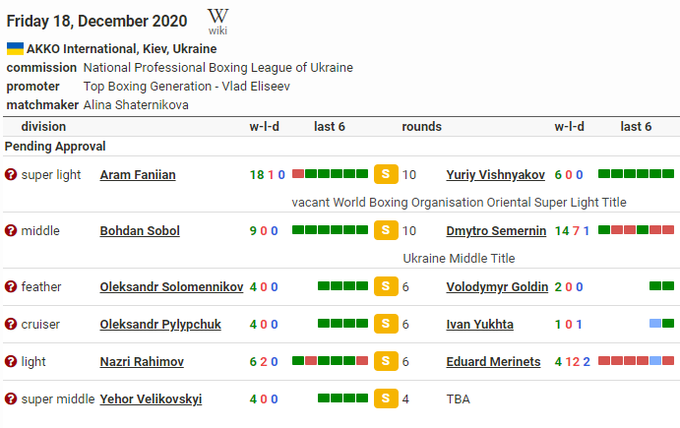Open the Wikipedia wiki icon link
The image size is (680, 428).
[217, 20]
